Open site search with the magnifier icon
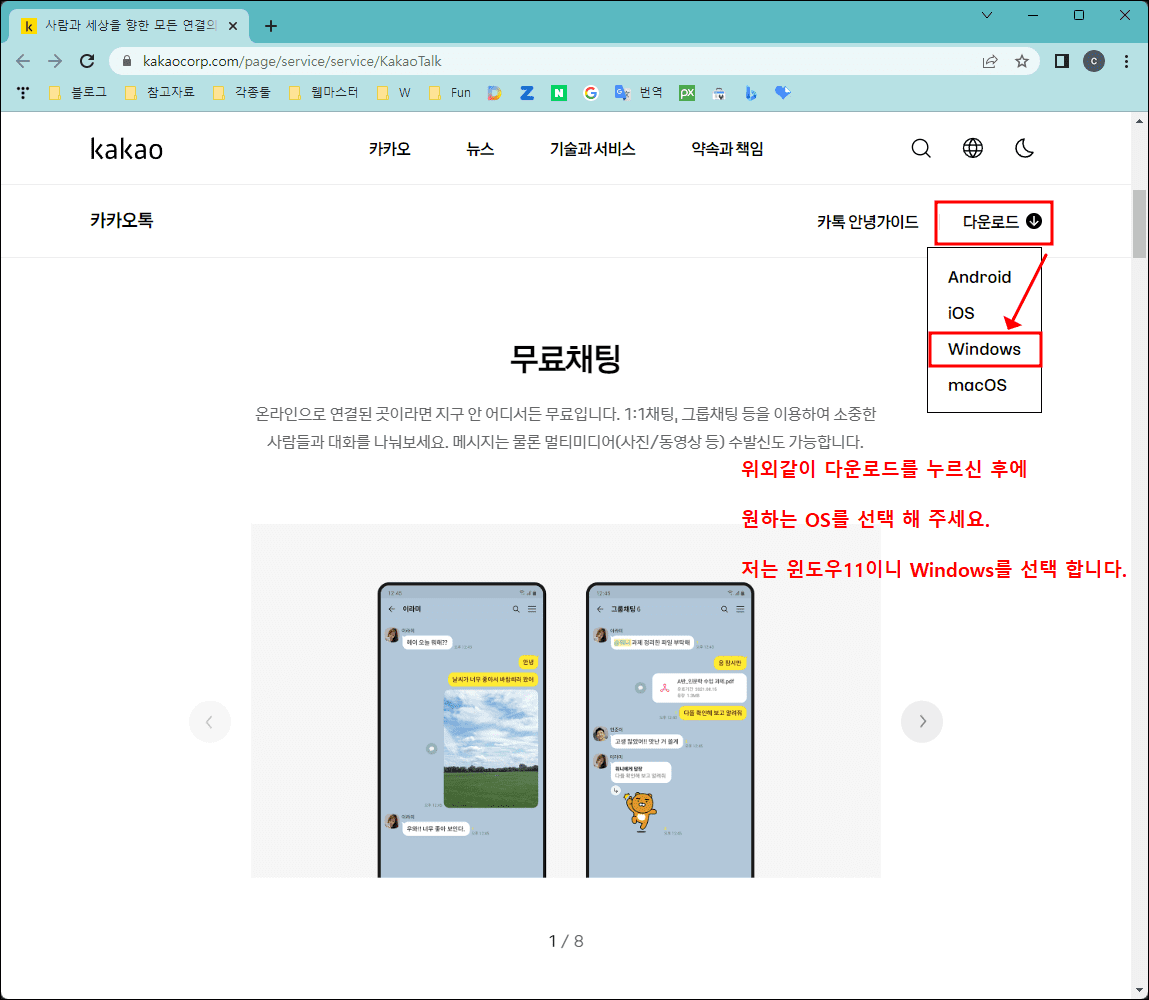Viewport: 1149px width, 1000px height. (920, 148)
